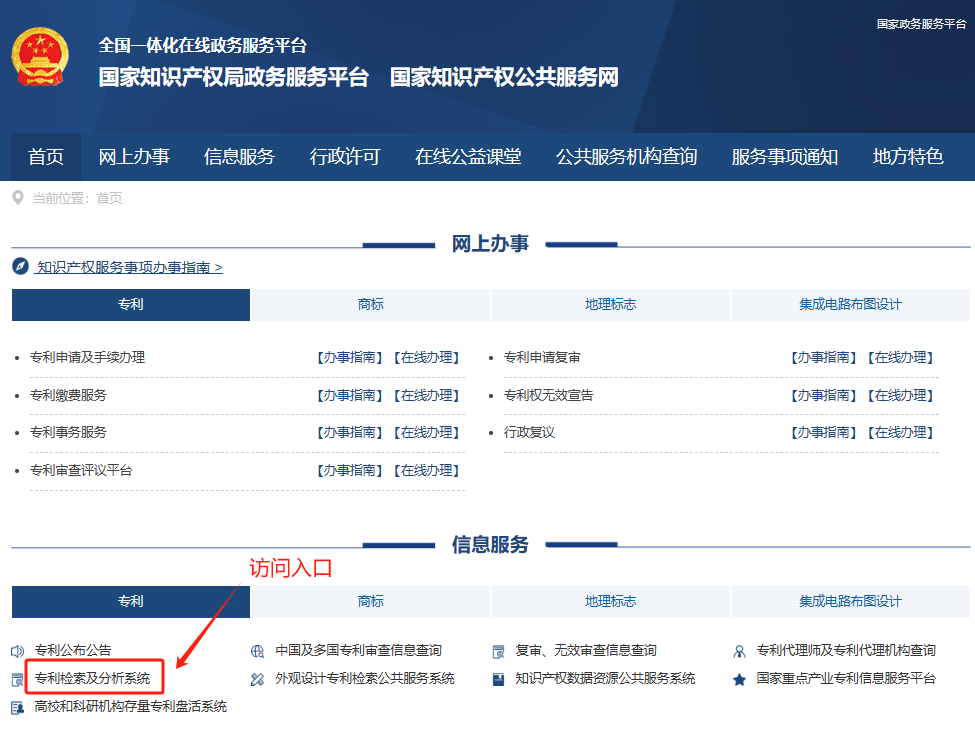Click the search icon beside 专利检索及分析系统

(x=17, y=680)
